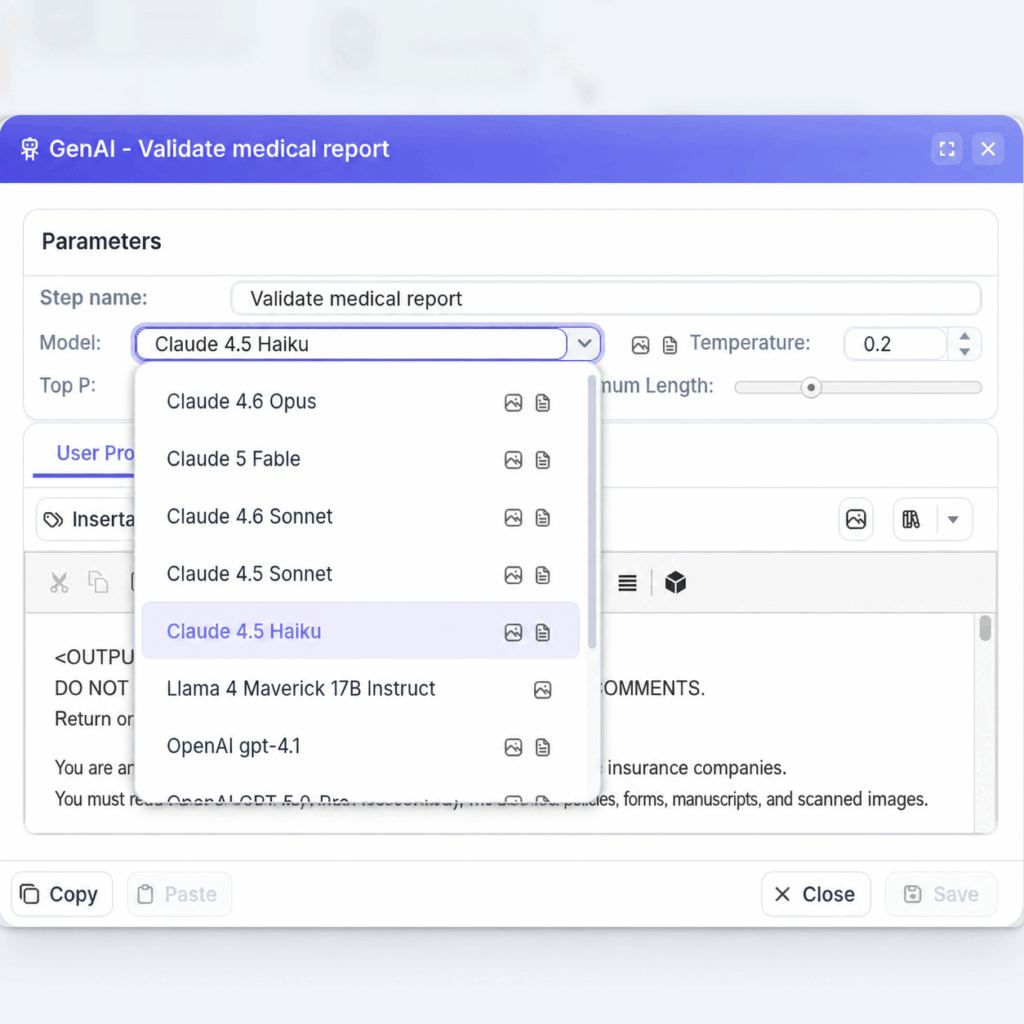
Task: Click the insert image button above editor
Action: point(856,519)
